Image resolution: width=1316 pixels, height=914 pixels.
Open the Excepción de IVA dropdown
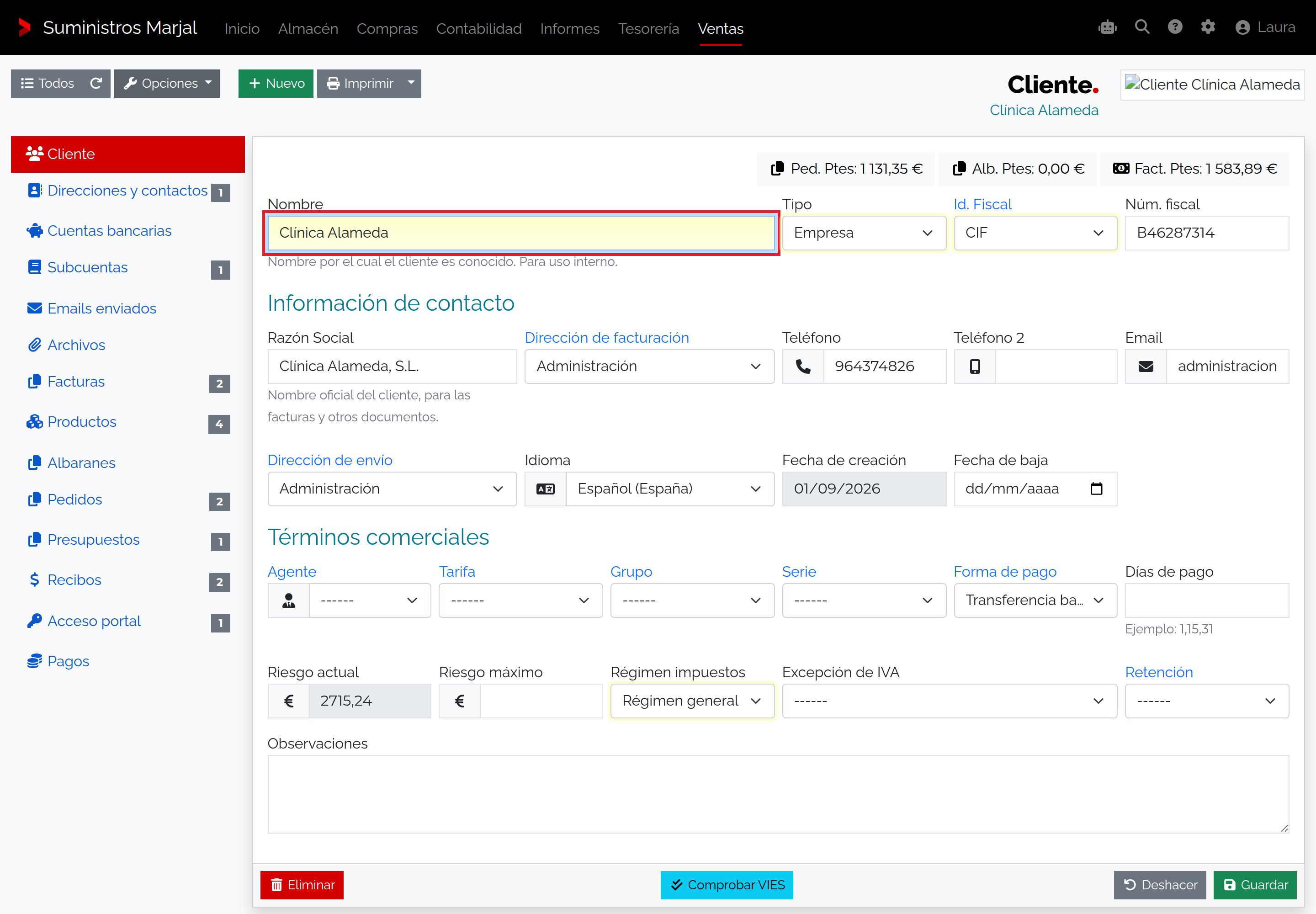click(x=949, y=701)
